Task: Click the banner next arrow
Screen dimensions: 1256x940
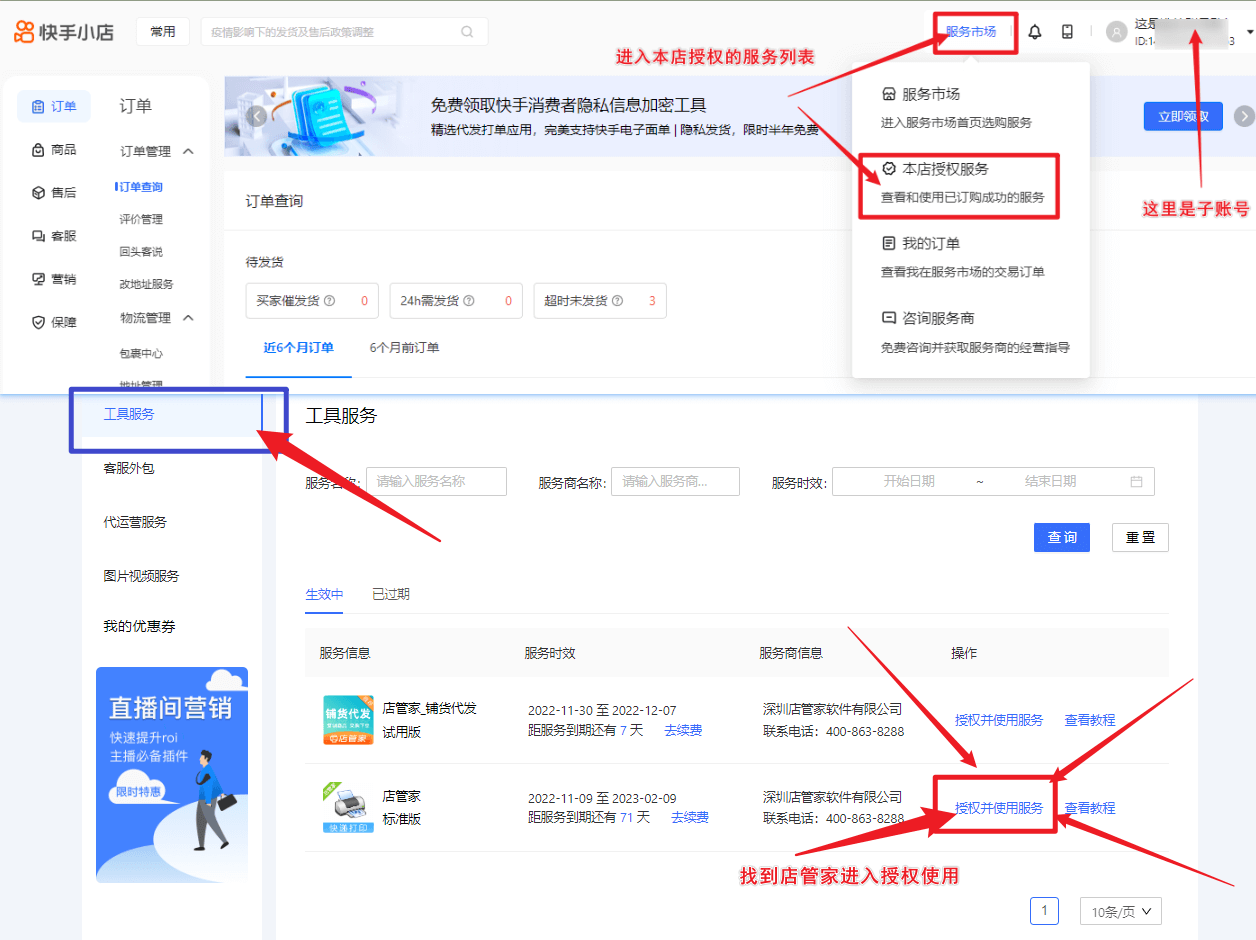Action: pyautogui.click(x=1244, y=115)
